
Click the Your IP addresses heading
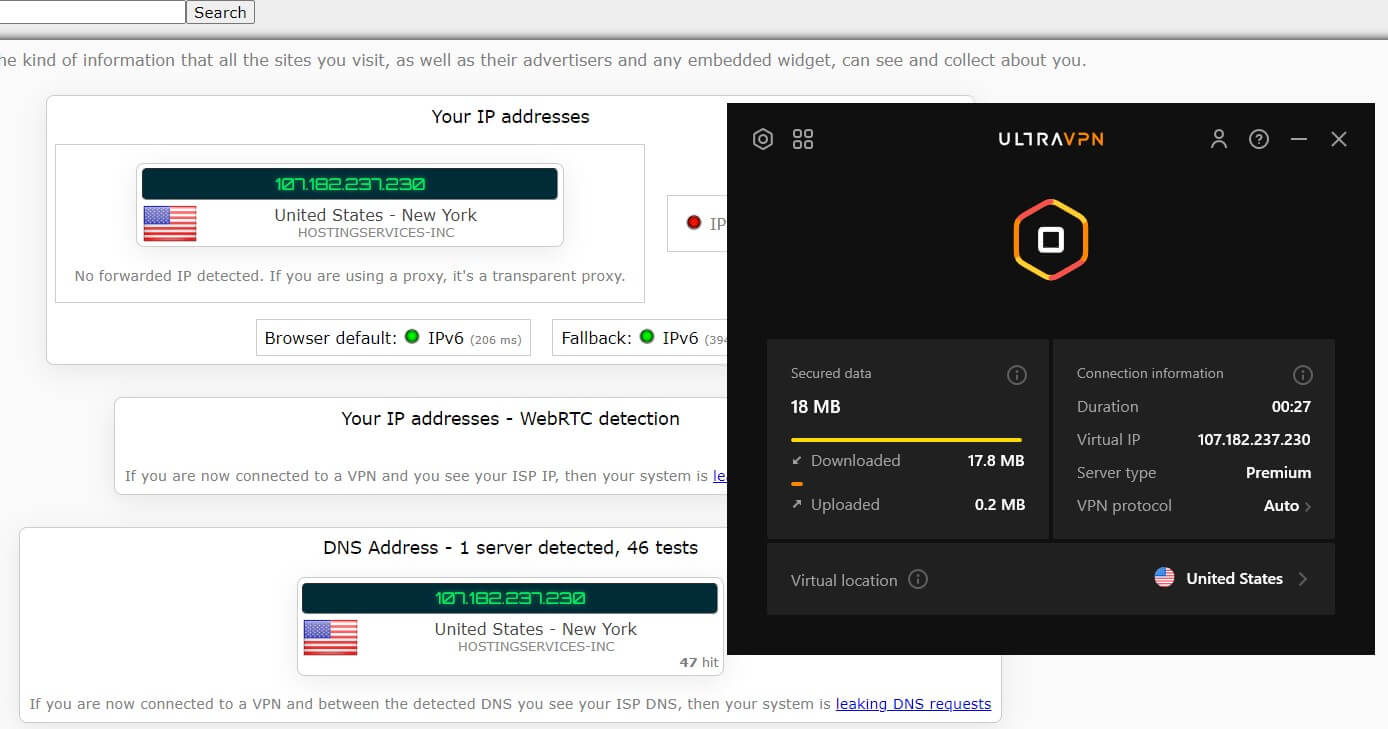click(x=510, y=117)
